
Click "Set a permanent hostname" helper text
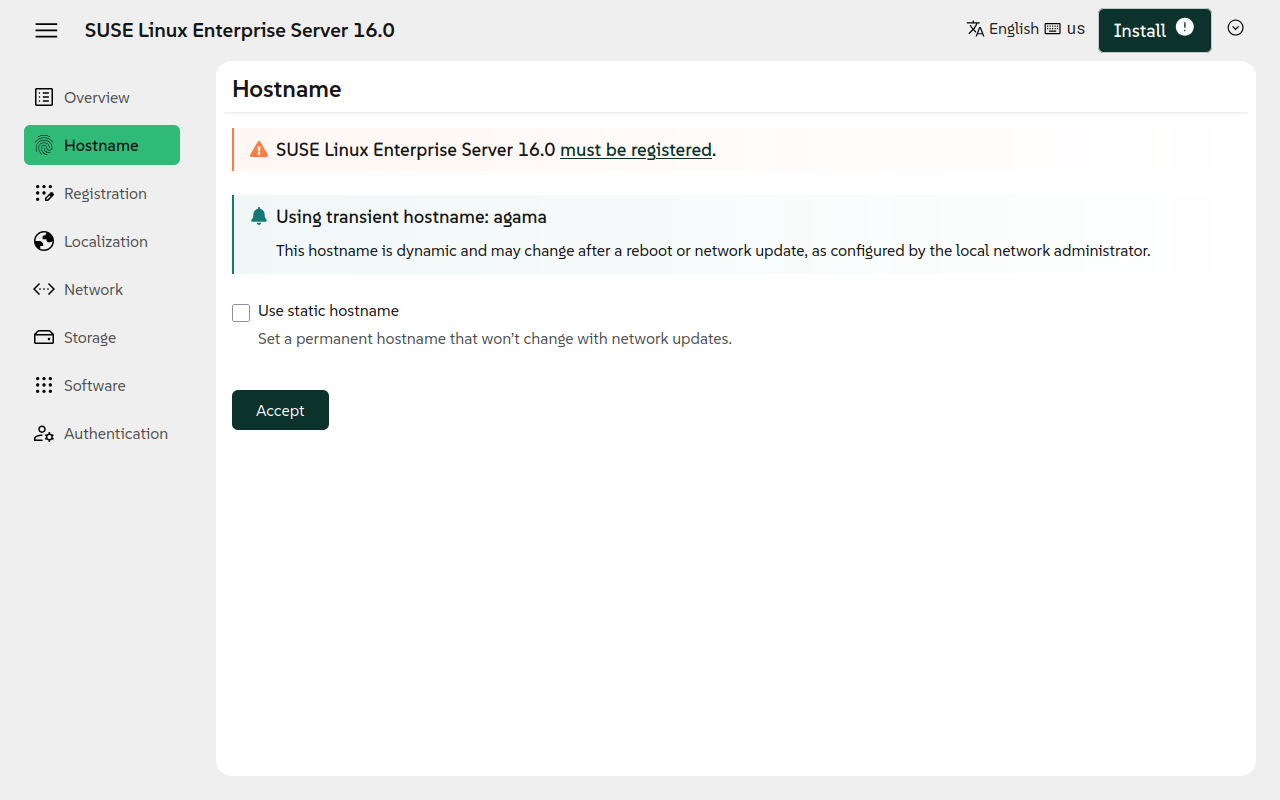pyautogui.click(x=495, y=339)
